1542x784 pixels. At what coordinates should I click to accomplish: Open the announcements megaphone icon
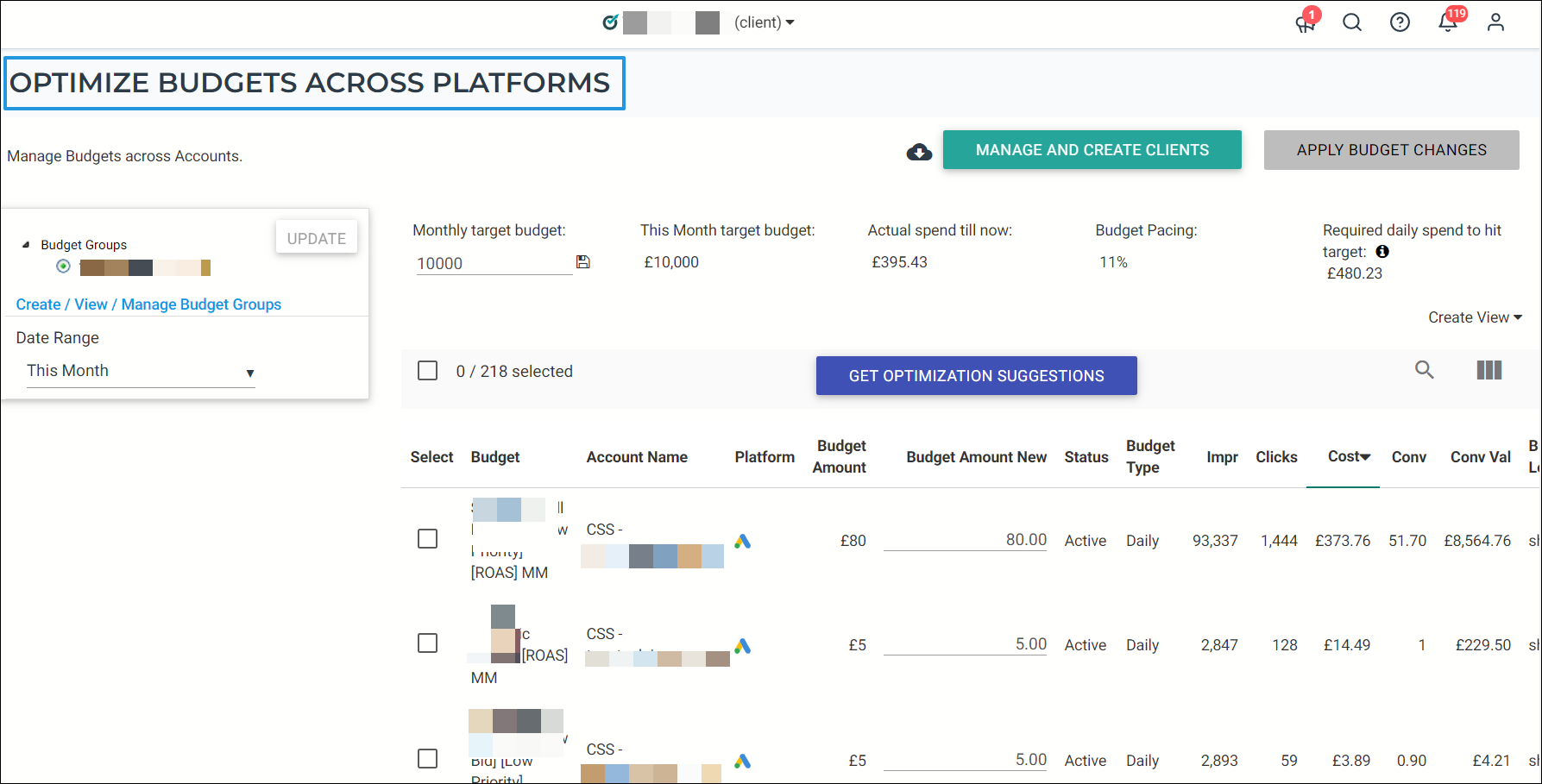coord(1306,22)
